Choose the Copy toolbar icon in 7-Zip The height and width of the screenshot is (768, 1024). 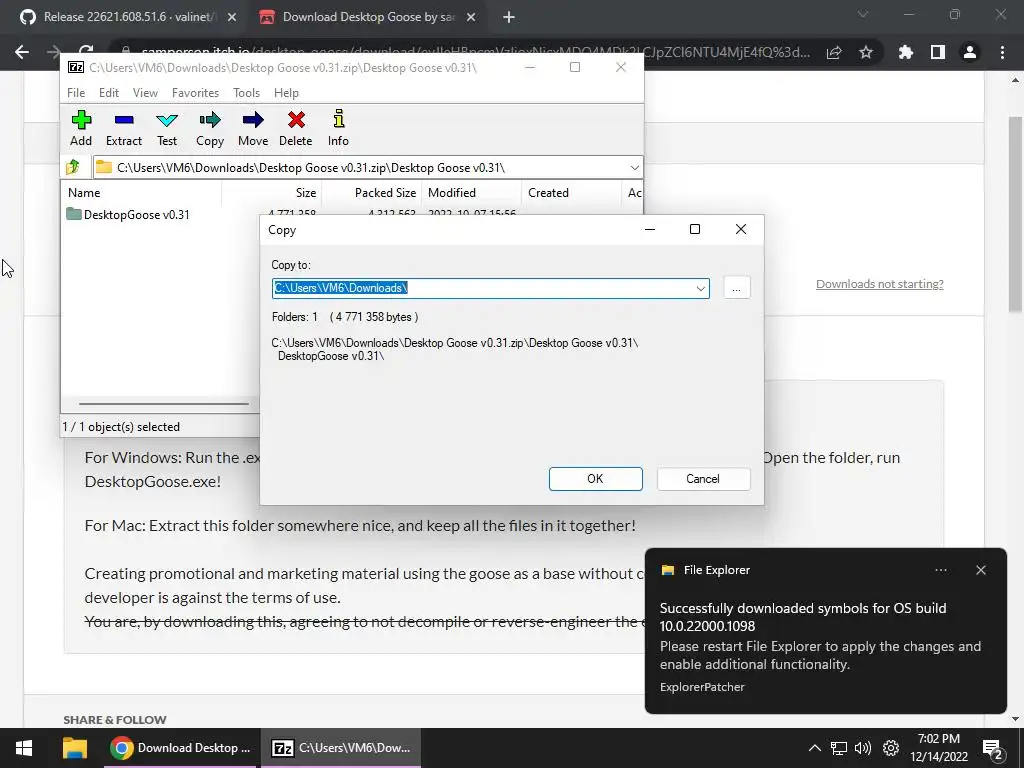pos(210,128)
